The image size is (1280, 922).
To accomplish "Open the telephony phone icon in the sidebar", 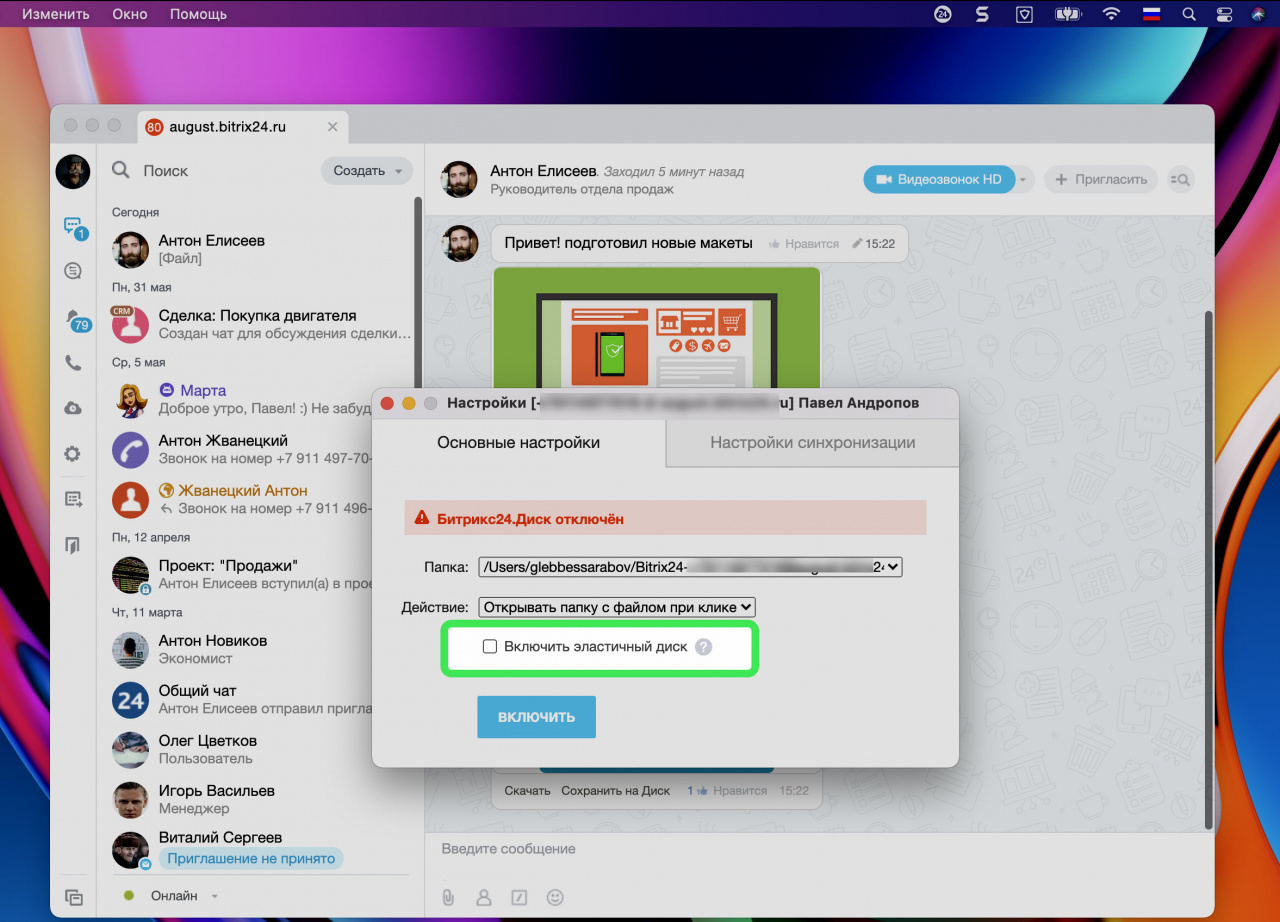I will tap(72, 363).
